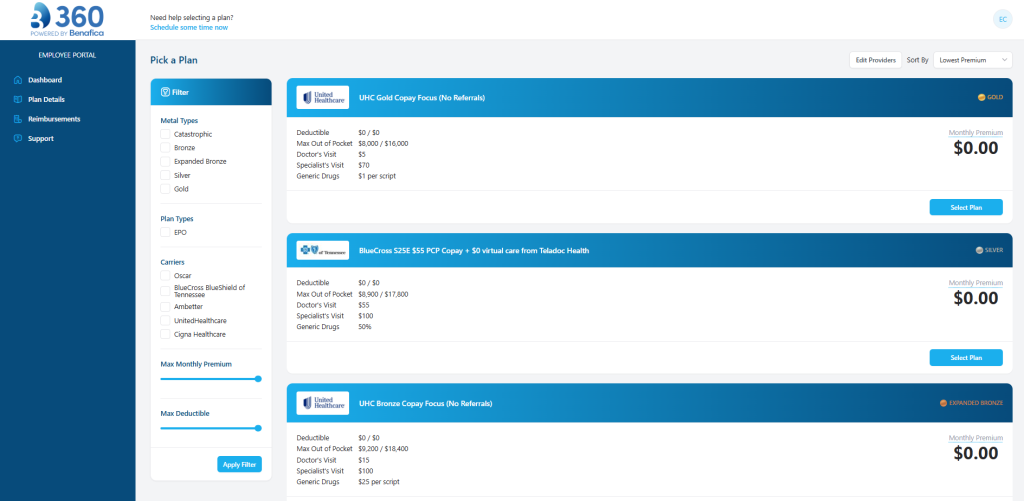Viewport: 1024px width, 501px height.
Task: Click the $9,200 / $18,400 max out of pocket
Action: tap(383, 449)
